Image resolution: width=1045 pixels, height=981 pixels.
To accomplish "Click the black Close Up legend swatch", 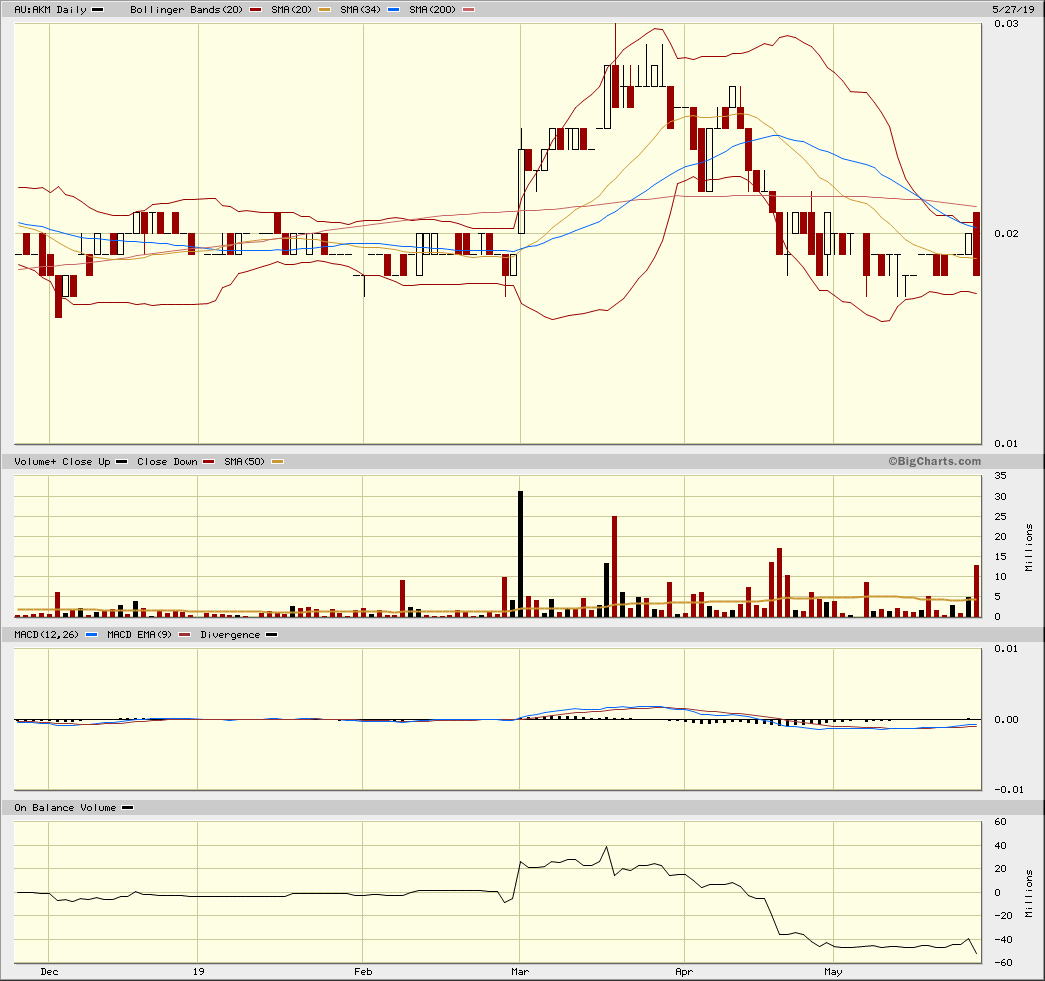I will pos(121,462).
